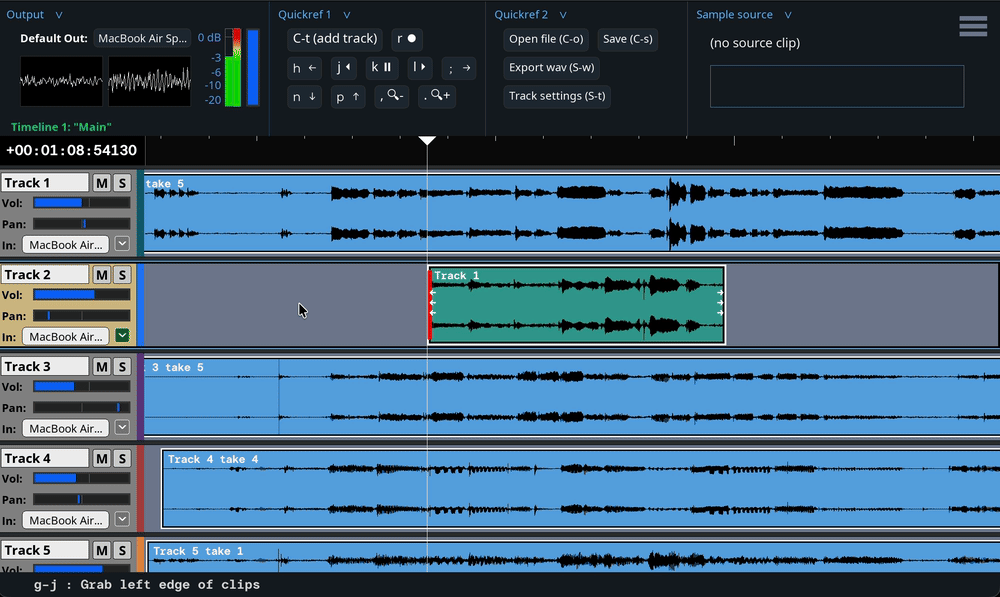
Task: Solo Track 3 using the S button
Action: pos(121,367)
